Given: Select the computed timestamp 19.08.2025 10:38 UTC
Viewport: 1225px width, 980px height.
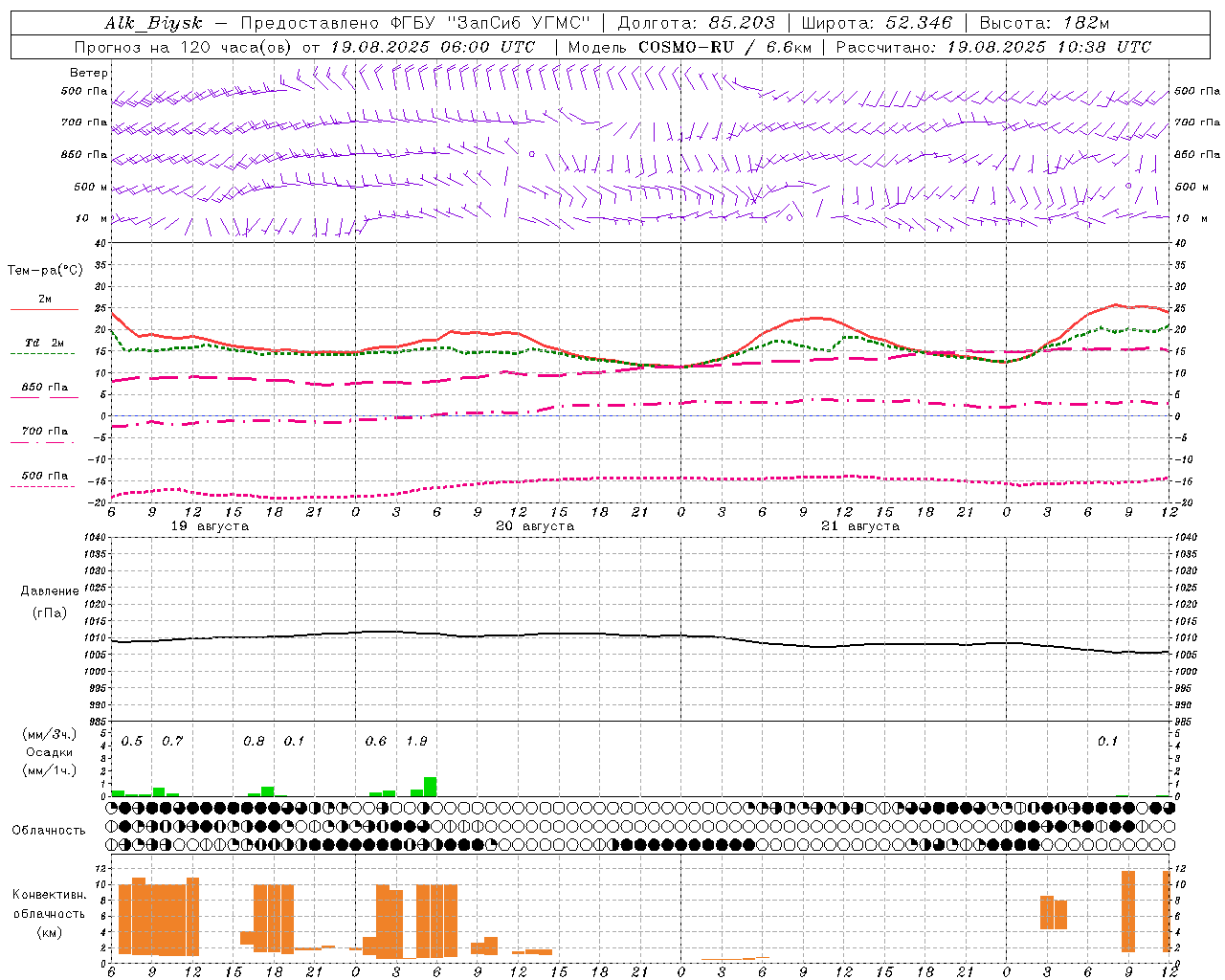Looking at the screenshot, I should pos(1049,47).
